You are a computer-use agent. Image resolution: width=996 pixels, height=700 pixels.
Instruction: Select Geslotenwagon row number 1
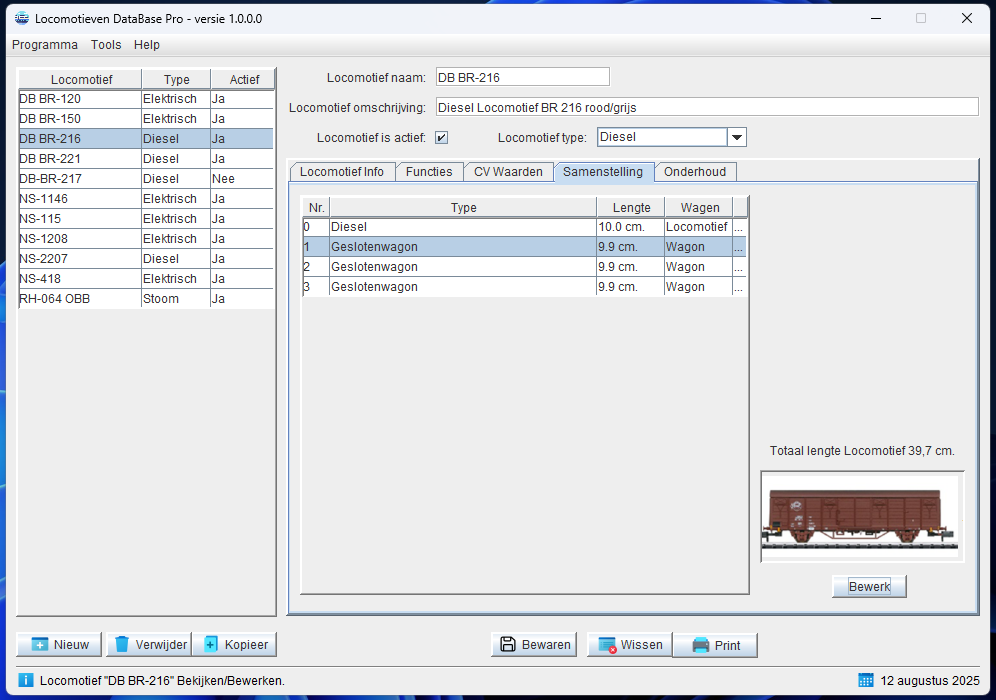pyautogui.click(x=524, y=246)
